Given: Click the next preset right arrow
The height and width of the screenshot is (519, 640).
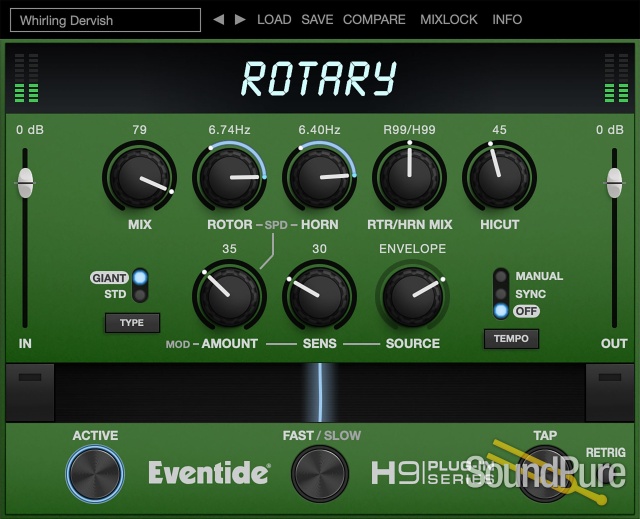Looking at the screenshot, I should (x=240, y=19).
